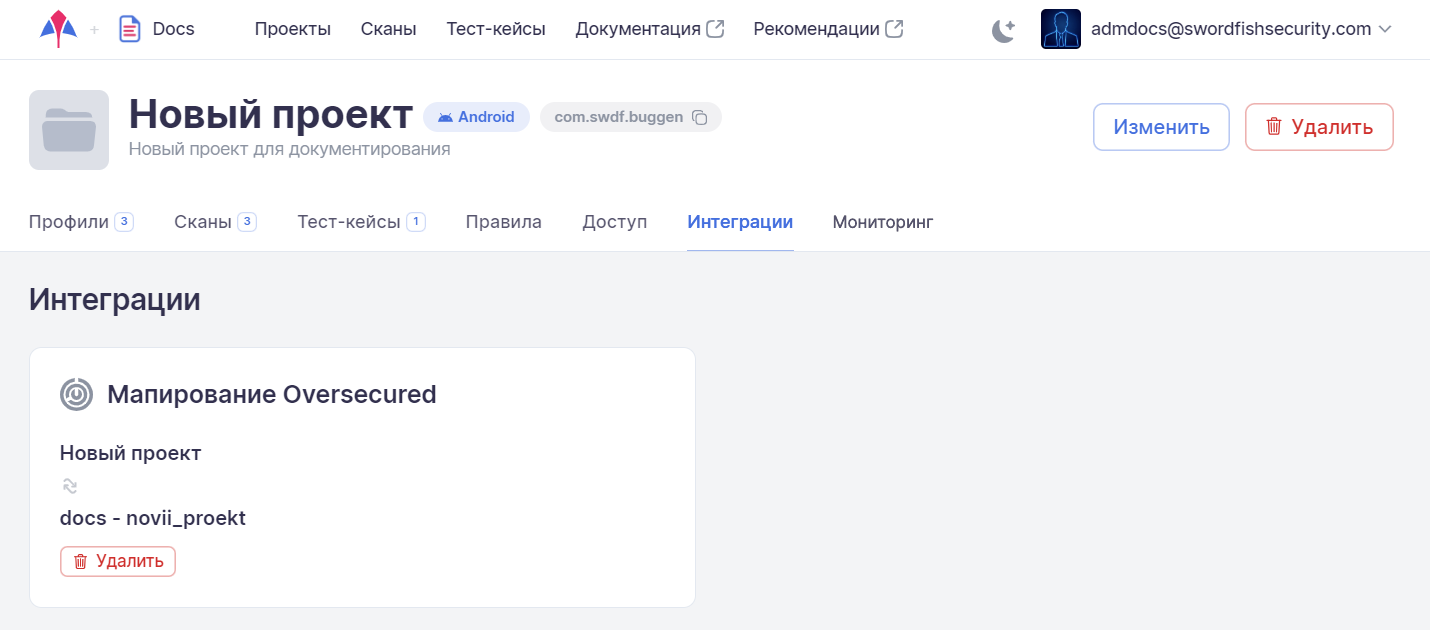This screenshot has width=1430, height=630.
Task: Switch to the Сканы tab
Action: point(203,222)
